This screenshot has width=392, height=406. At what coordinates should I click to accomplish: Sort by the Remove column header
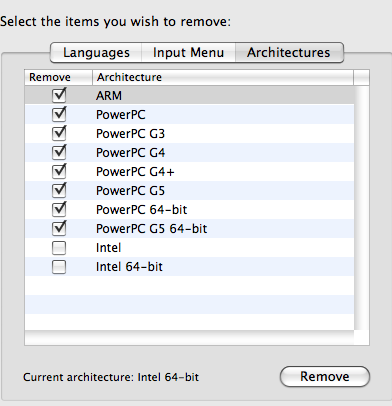pos(58,77)
